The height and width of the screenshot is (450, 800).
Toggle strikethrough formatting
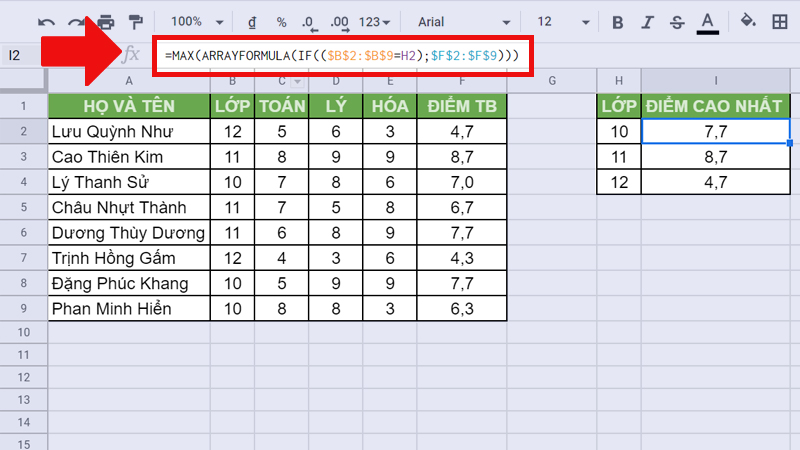677,22
